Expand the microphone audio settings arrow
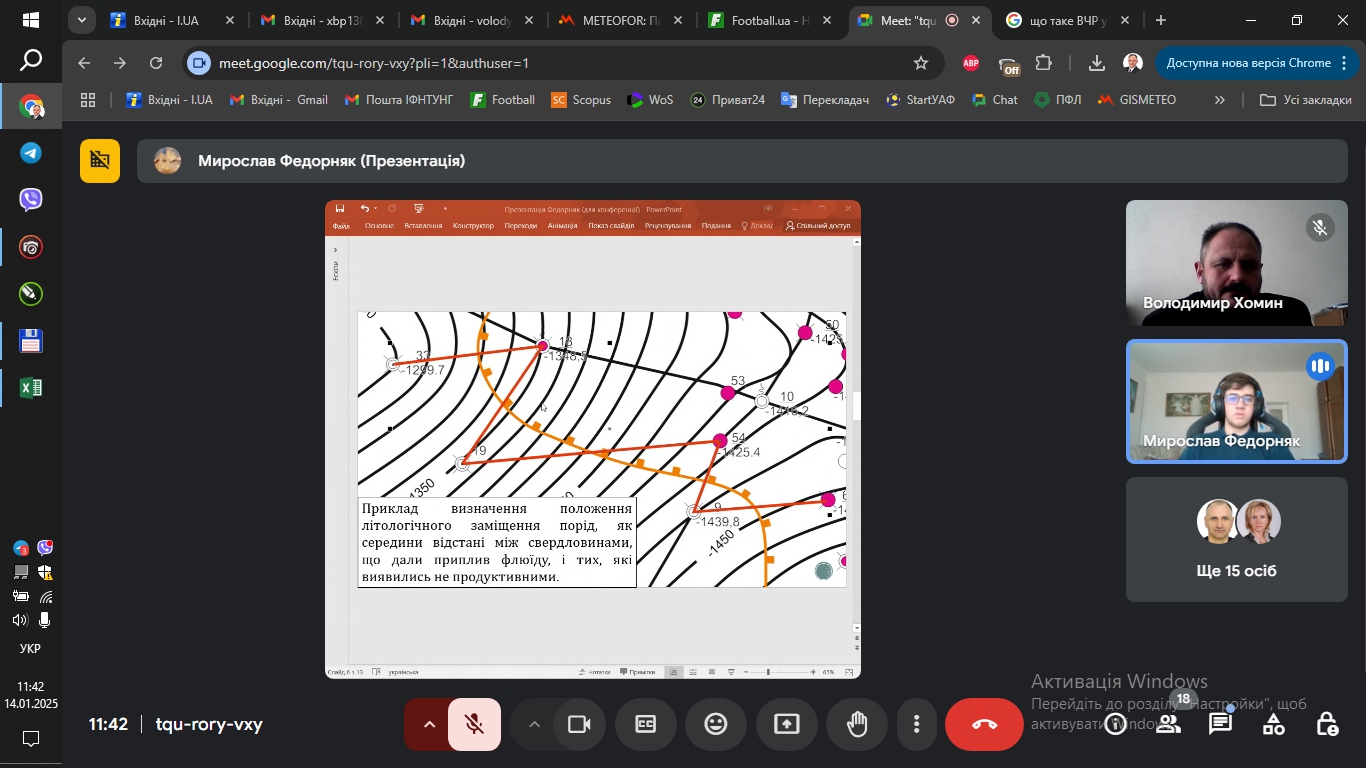This screenshot has width=1366, height=768. coord(429,724)
